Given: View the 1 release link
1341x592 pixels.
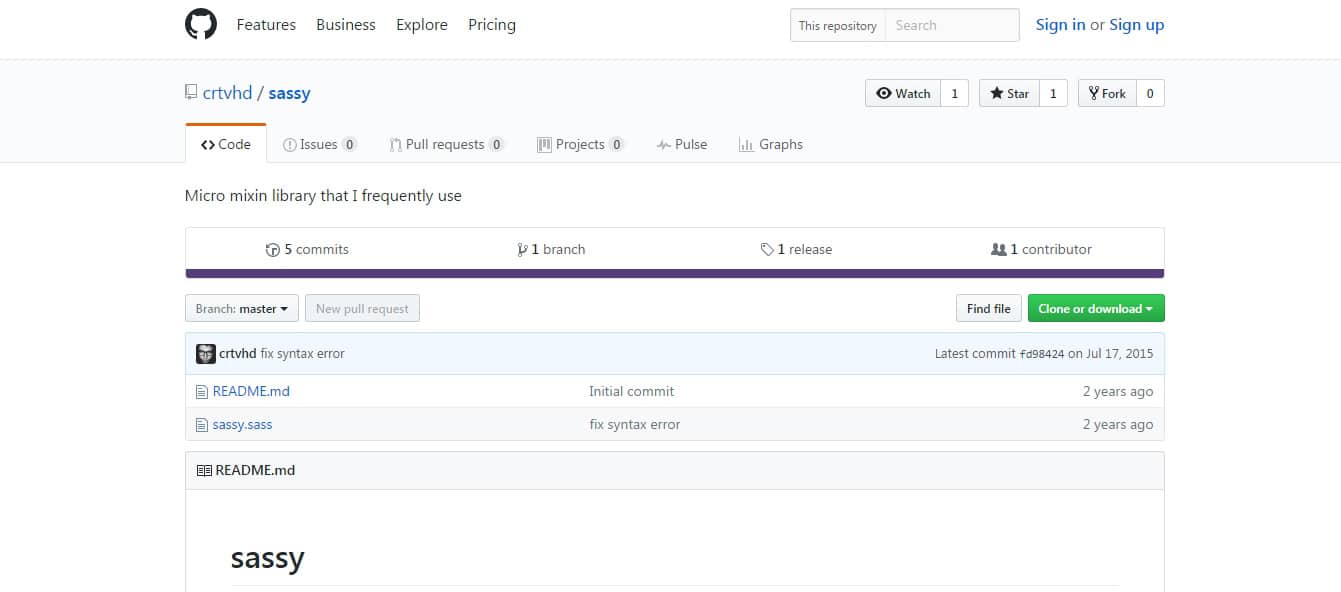Looking at the screenshot, I should (796, 249).
